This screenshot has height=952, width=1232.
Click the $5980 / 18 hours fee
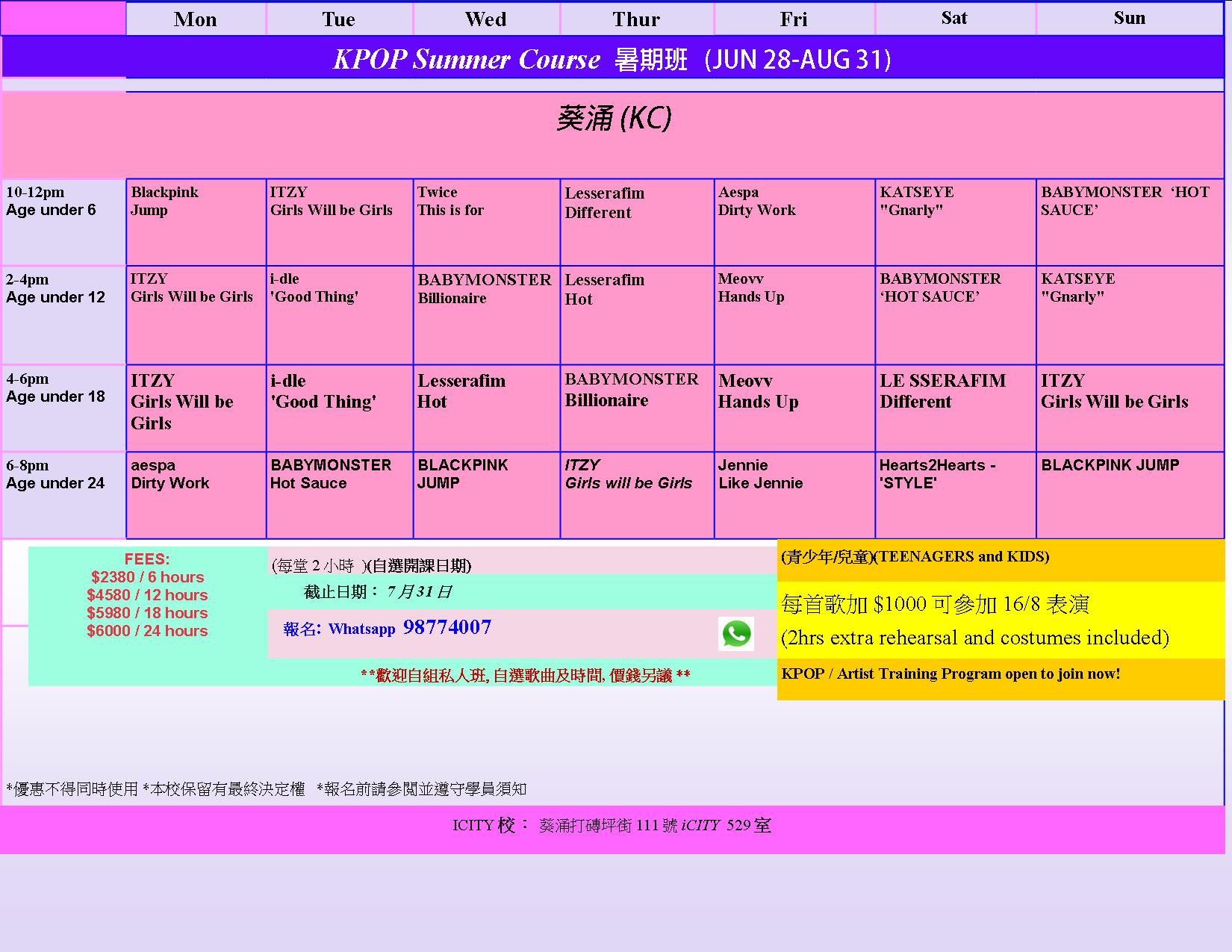click(x=147, y=612)
